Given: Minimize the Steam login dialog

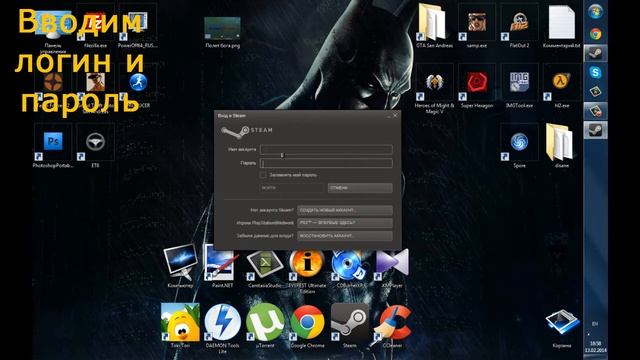Looking at the screenshot, I should point(388,116).
